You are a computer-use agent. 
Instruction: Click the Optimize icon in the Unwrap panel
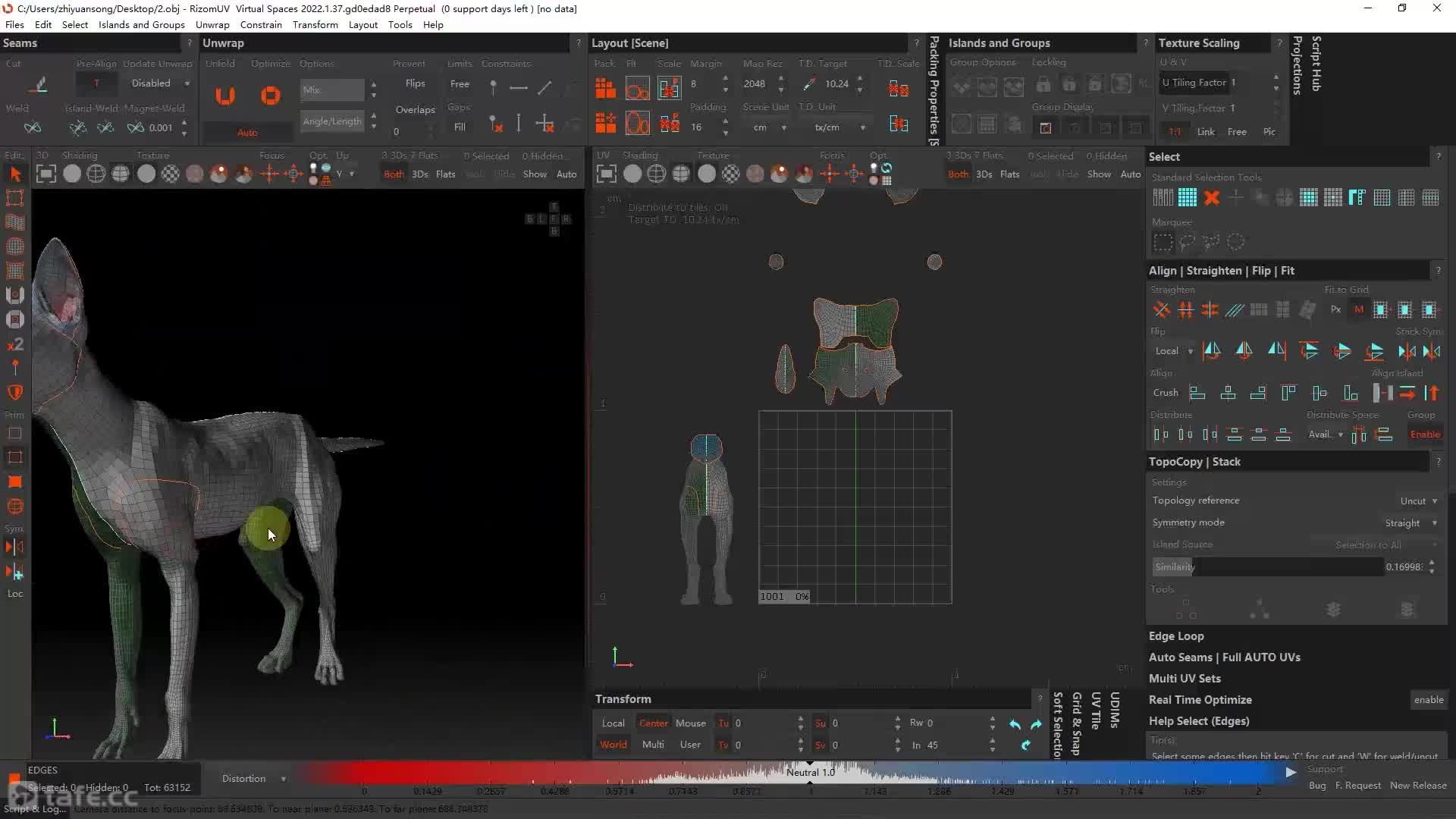tap(270, 96)
